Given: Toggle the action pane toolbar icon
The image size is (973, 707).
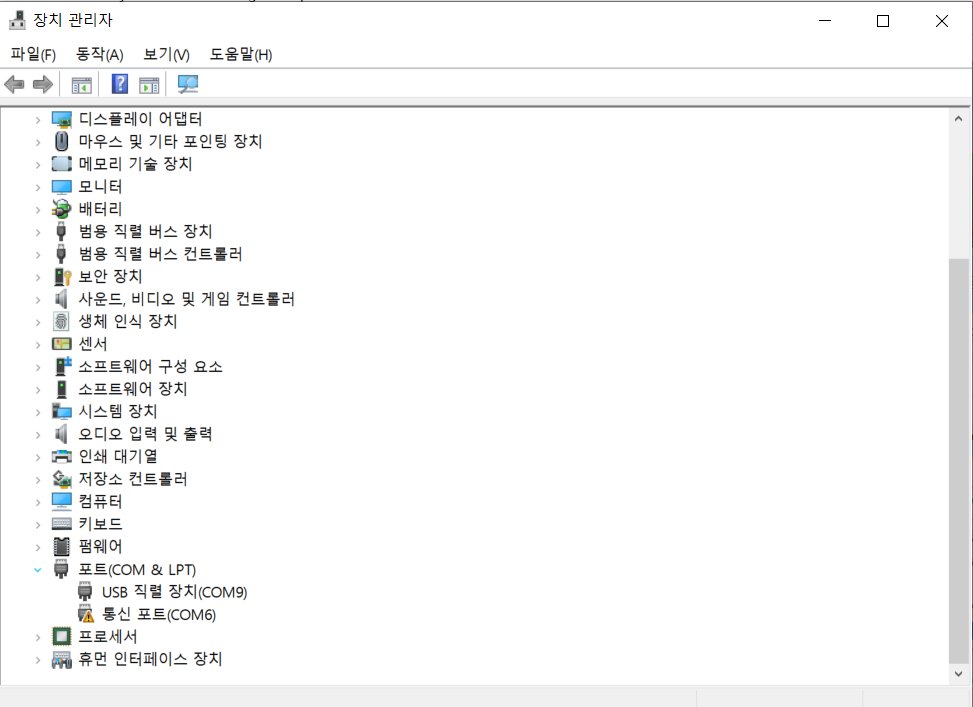Looking at the screenshot, I should (x=149, y=84).
